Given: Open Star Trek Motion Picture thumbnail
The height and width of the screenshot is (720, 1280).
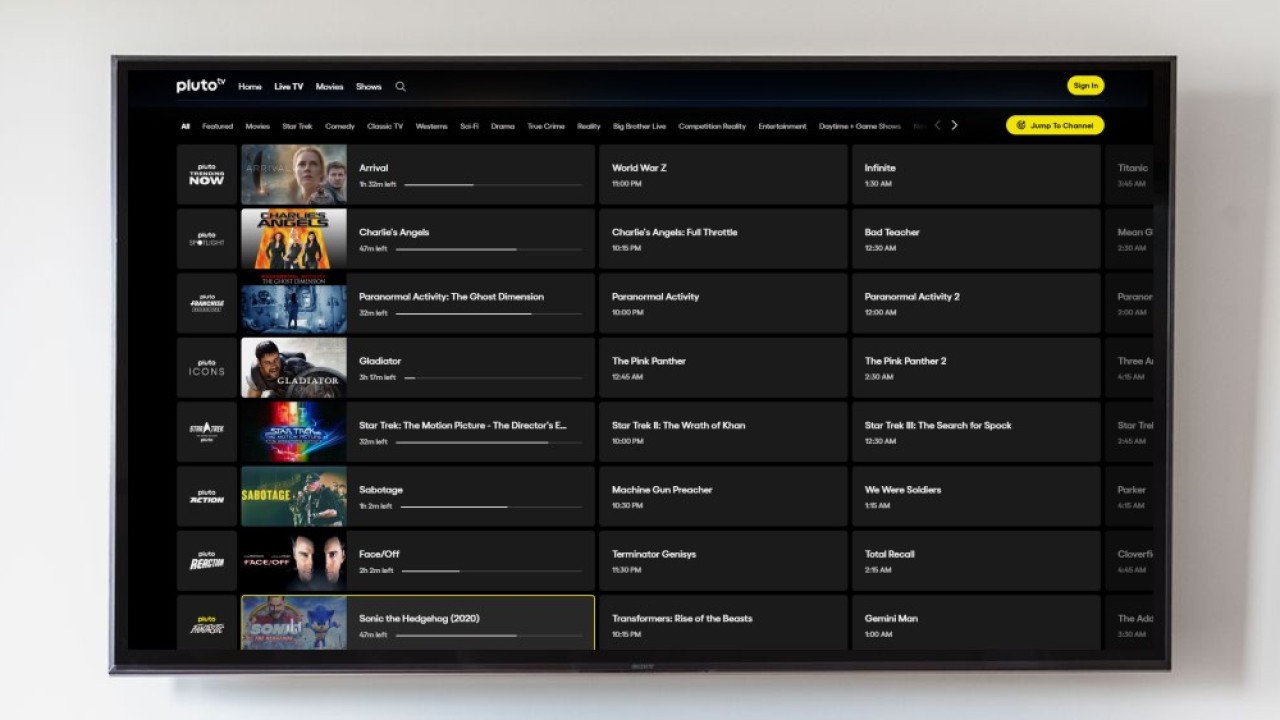Looking at the screenshot, I should click(294, 432).
